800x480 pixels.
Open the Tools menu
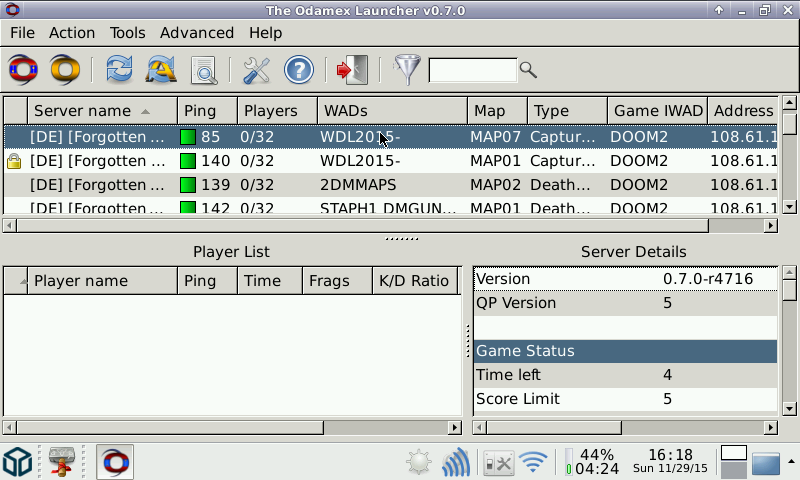(128, 33)
